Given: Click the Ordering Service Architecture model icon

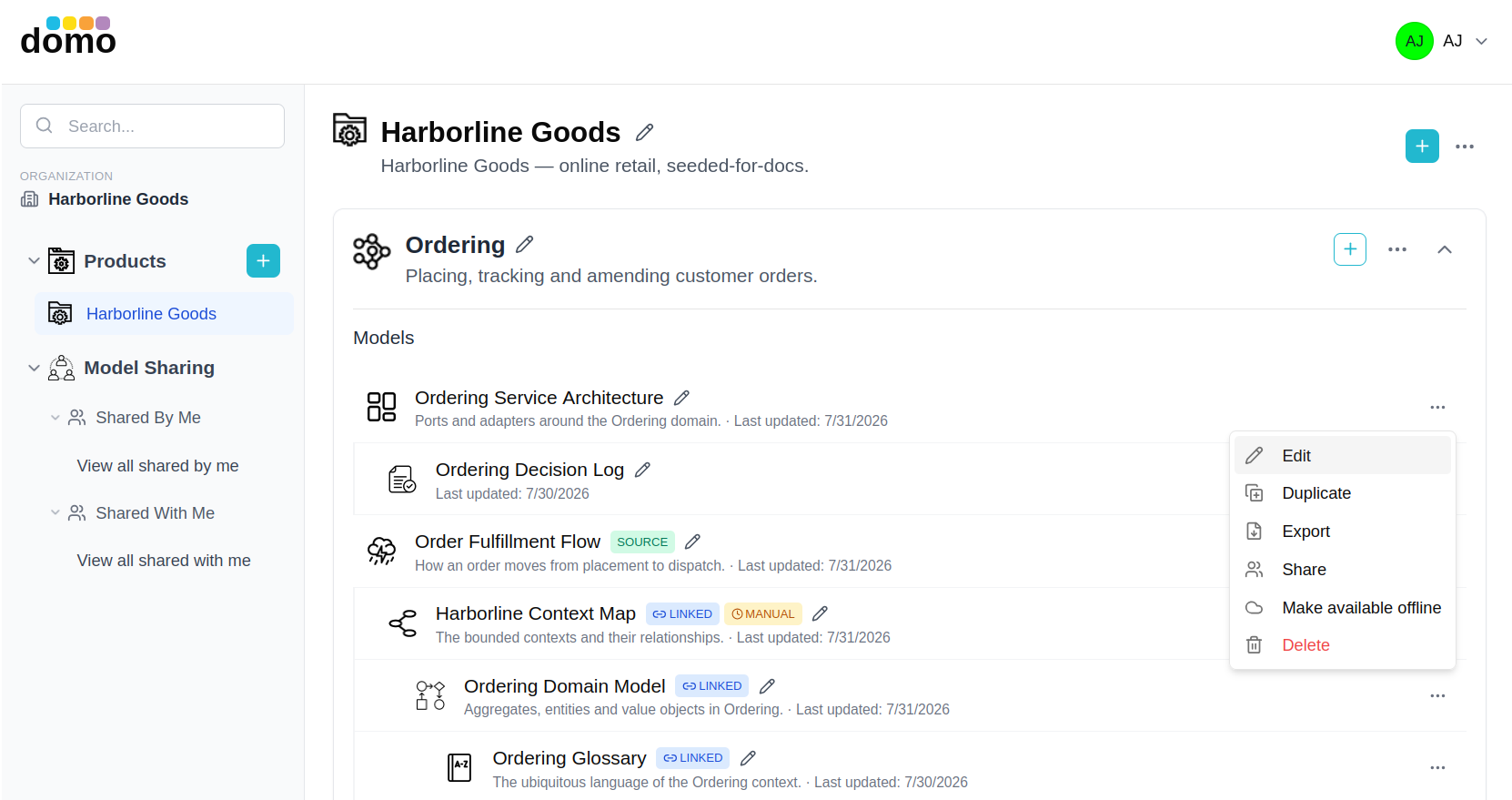Looking at the screenshot, I should (381, 407).
